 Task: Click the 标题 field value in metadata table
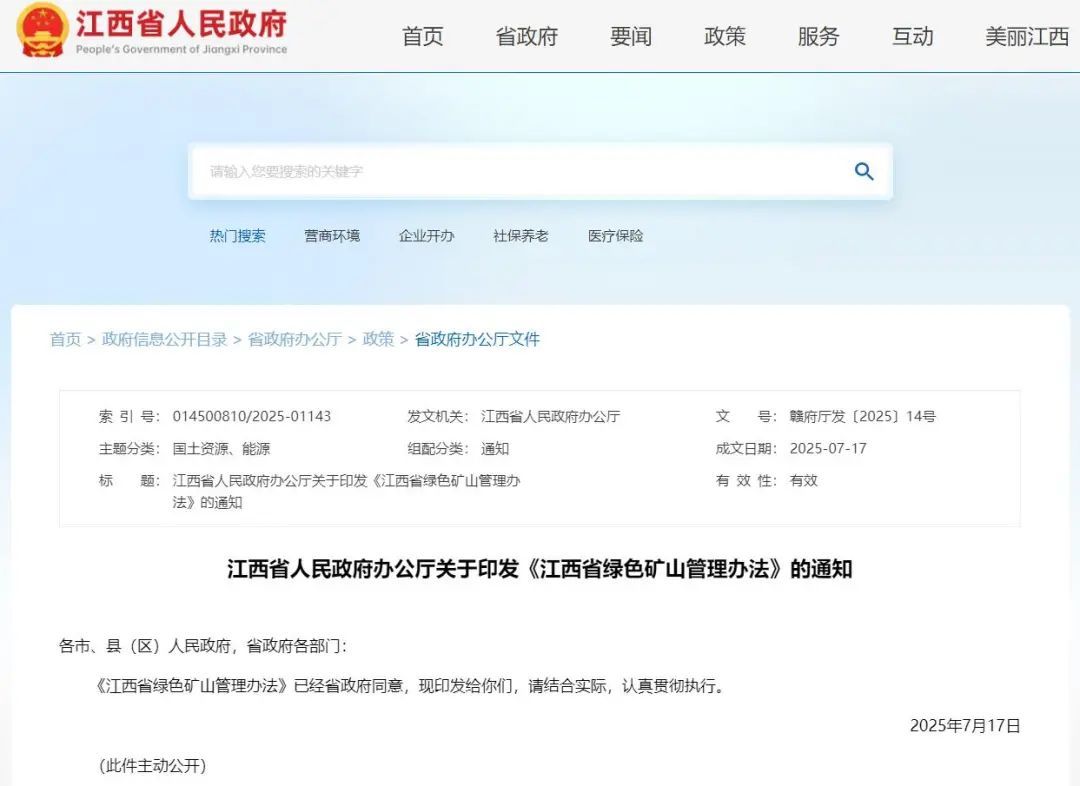[346, 491]
